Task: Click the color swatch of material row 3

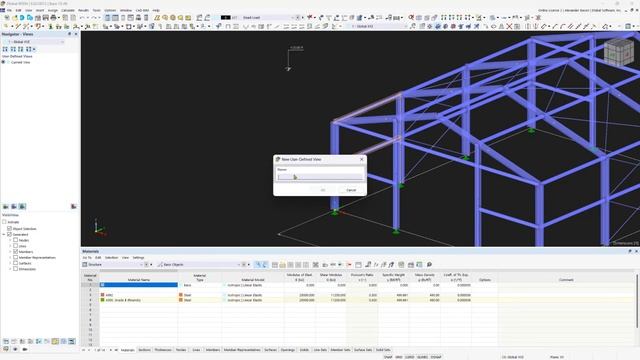Action: pyautogui.click(x=102, y=295)
